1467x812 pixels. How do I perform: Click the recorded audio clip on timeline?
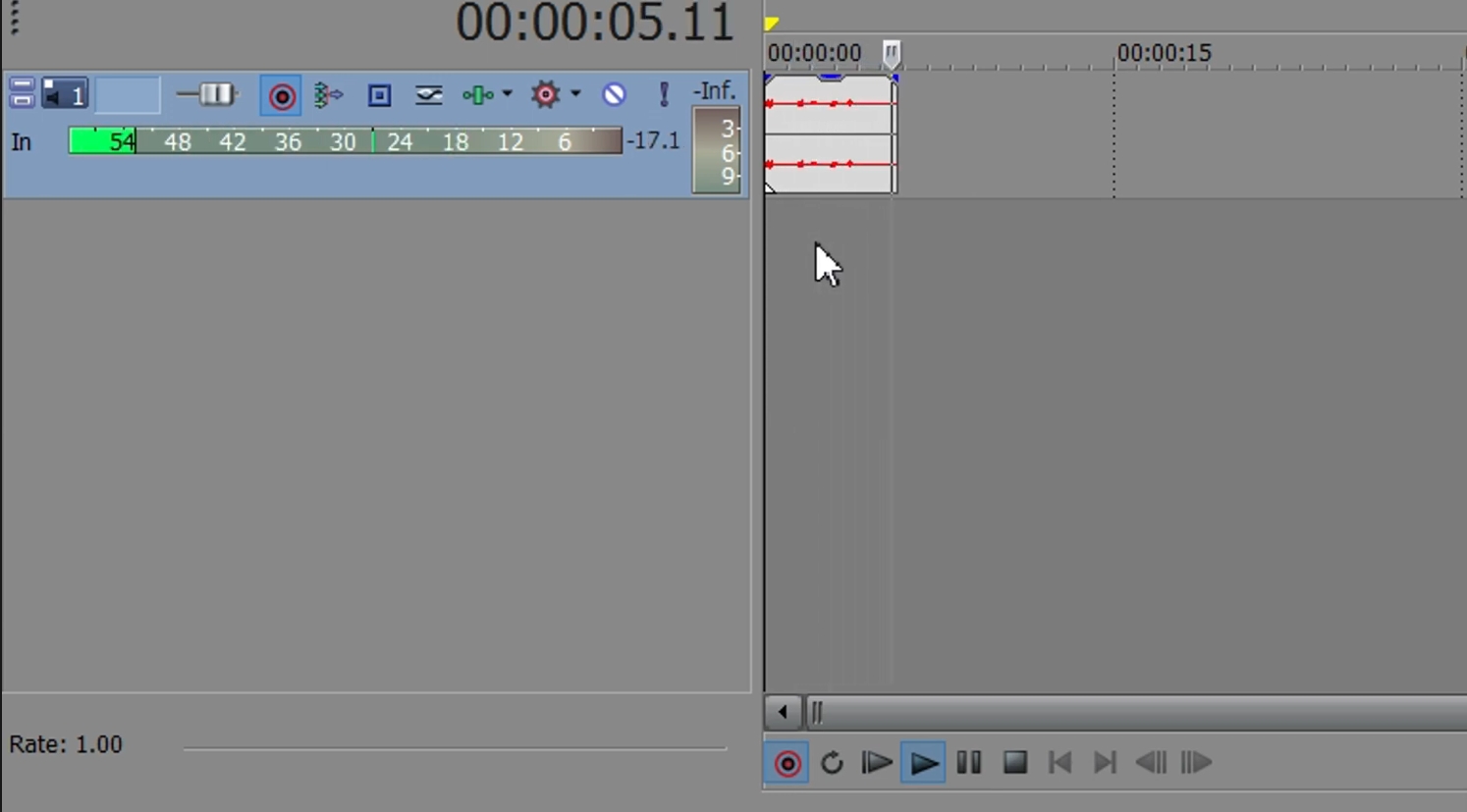(x=830, y=135)
